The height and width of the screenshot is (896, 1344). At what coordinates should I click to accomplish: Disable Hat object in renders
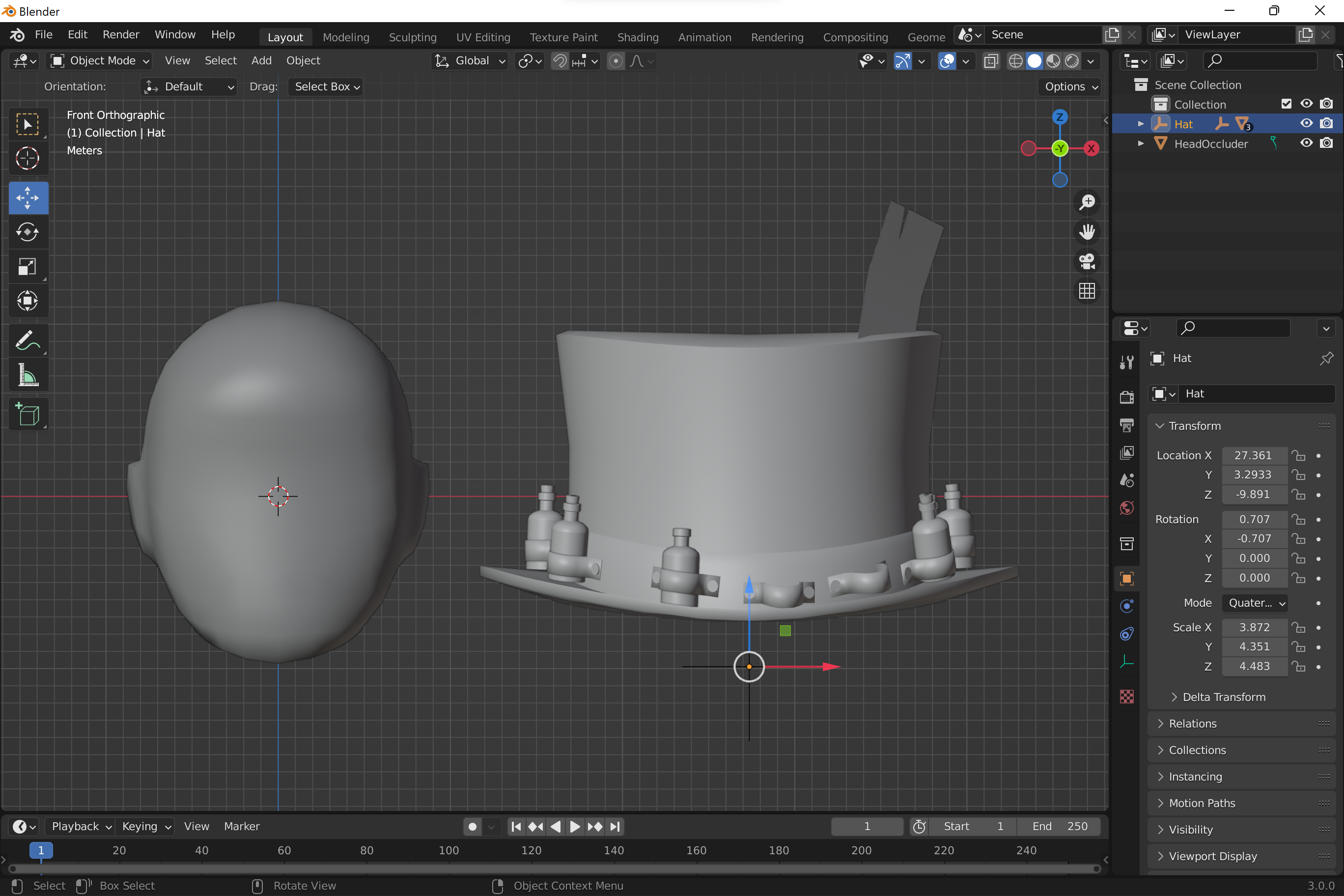1326,123
